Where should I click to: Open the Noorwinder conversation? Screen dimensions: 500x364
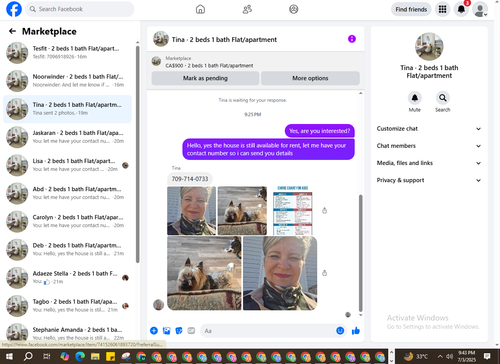pyautogui.click(x=68, y=81)
